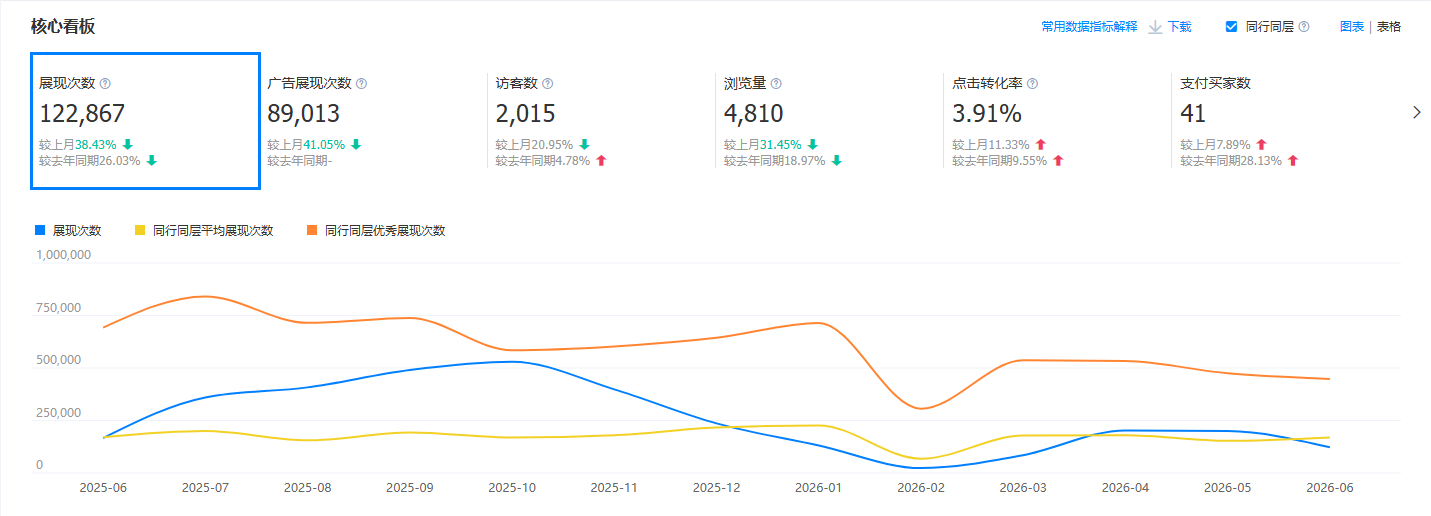The image size is (1431, 516).
Task: Select the 广告展现次数 metric card
Action: pyautogui.click(x=372, y=120)
